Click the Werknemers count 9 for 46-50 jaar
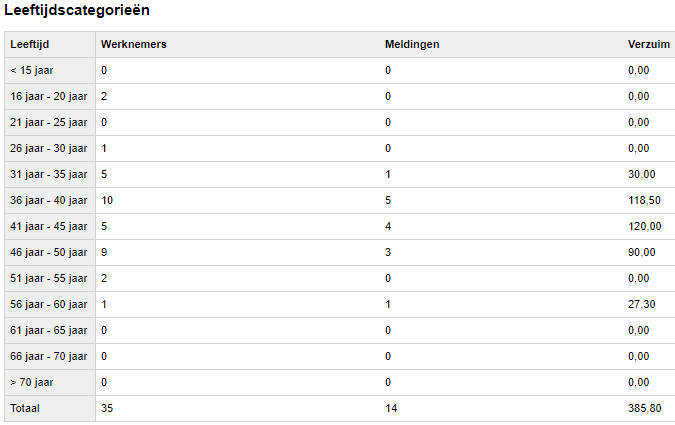This screenshot has height=425, width=675. click(104, 252)
